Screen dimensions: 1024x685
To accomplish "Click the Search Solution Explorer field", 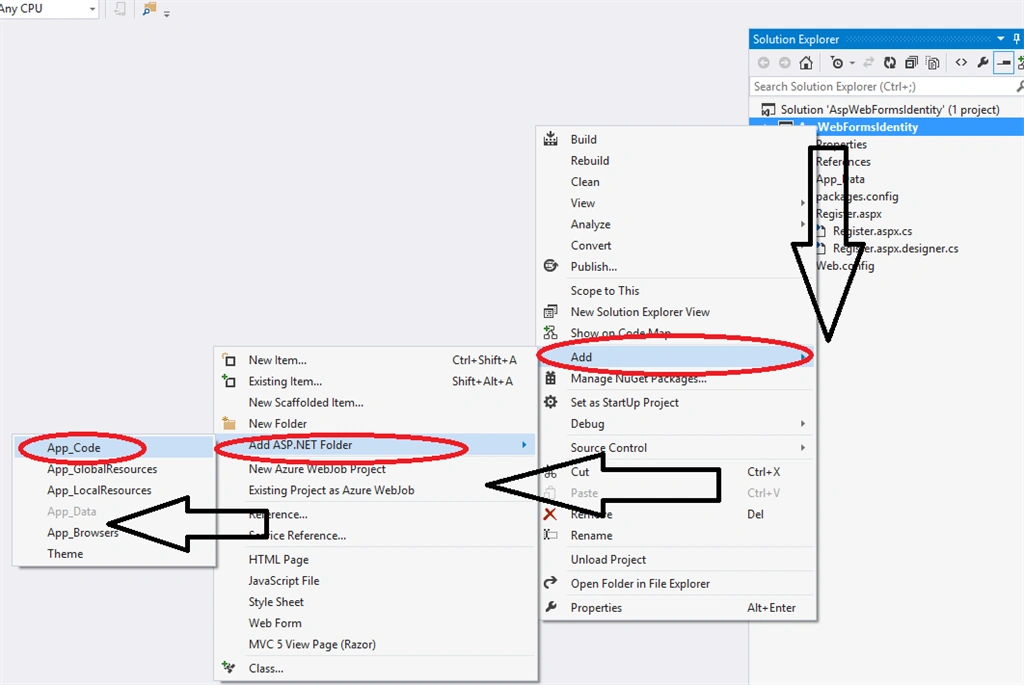I will click(x=882, y=86).
